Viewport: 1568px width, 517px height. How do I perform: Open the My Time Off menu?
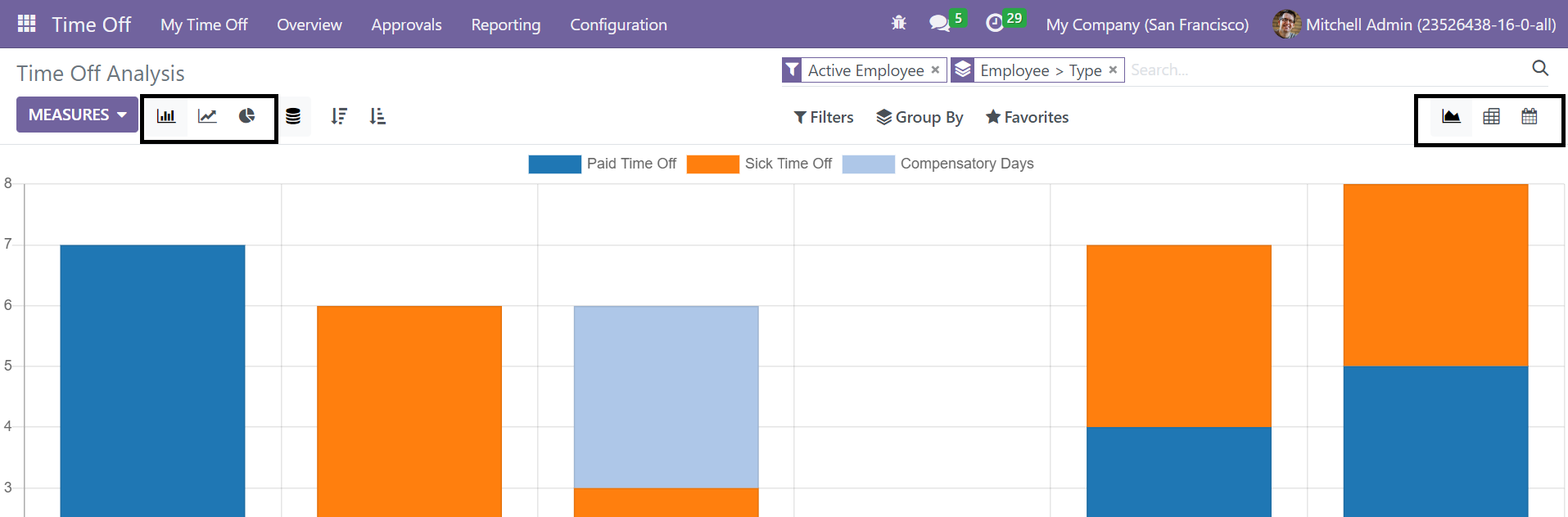pyautogui.click(x=204, y=25)
